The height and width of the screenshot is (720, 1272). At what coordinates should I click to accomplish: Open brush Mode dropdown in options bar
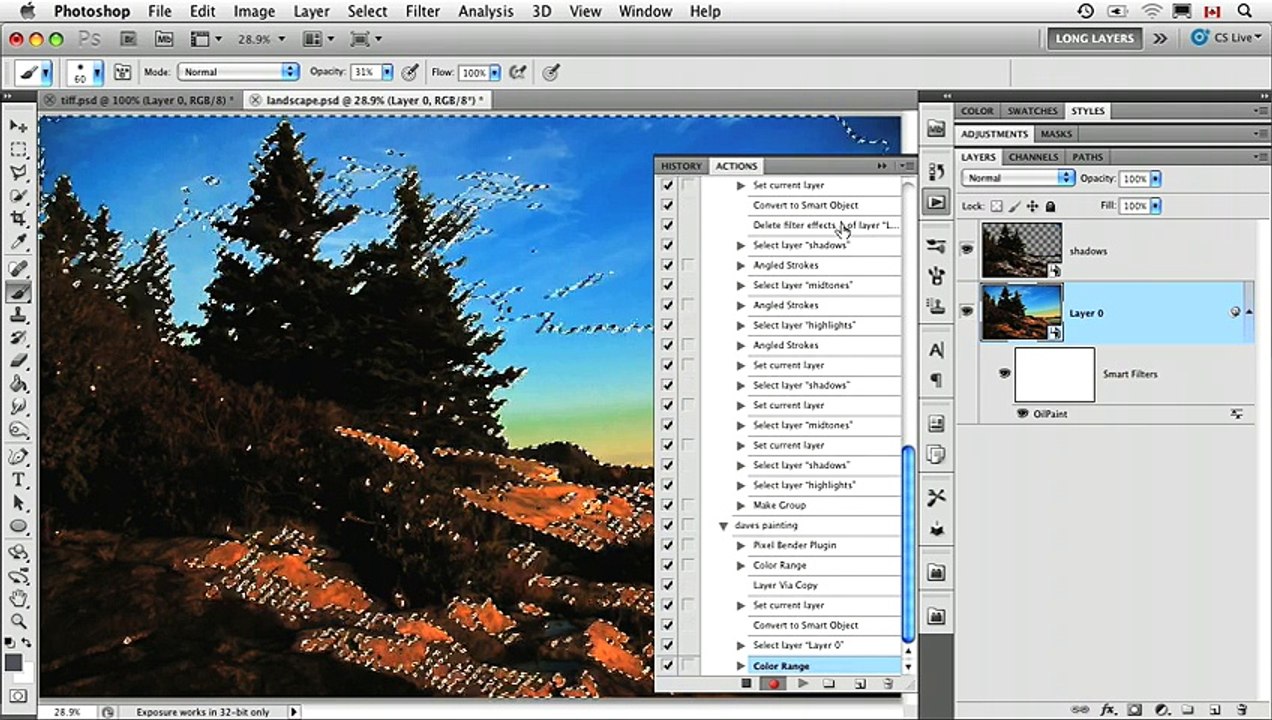click(x=238, y=72)
